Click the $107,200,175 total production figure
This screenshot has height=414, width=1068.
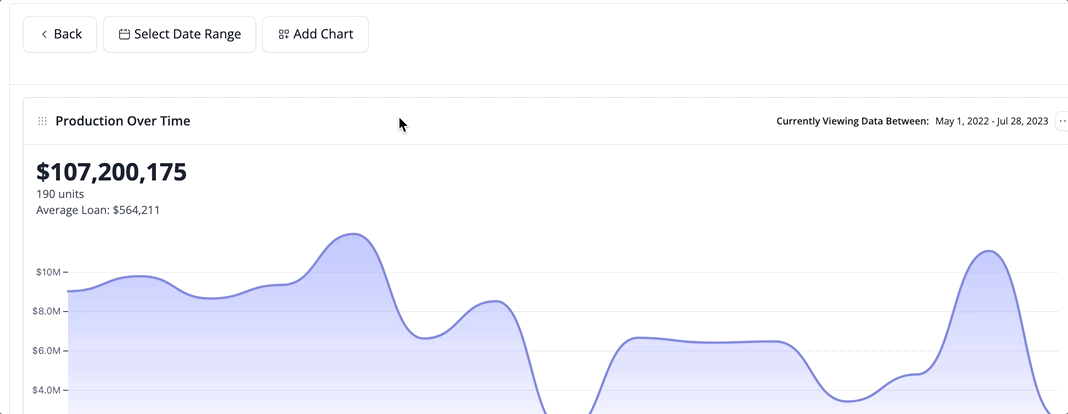(x=111, y=172)
